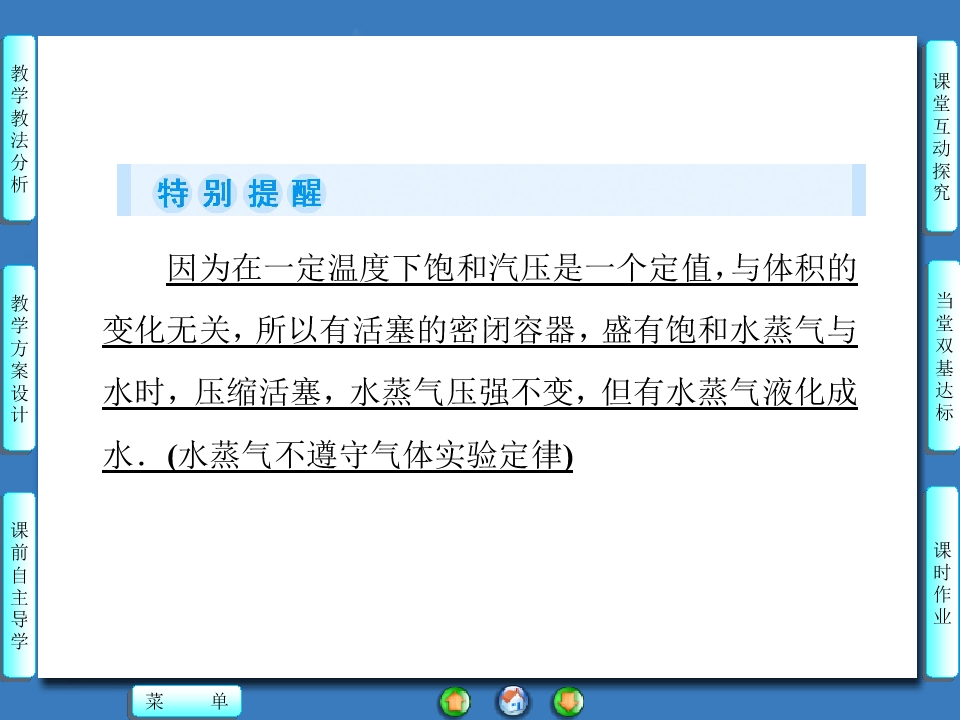Switch to the 教学方案设计 tab

point(19,357)
